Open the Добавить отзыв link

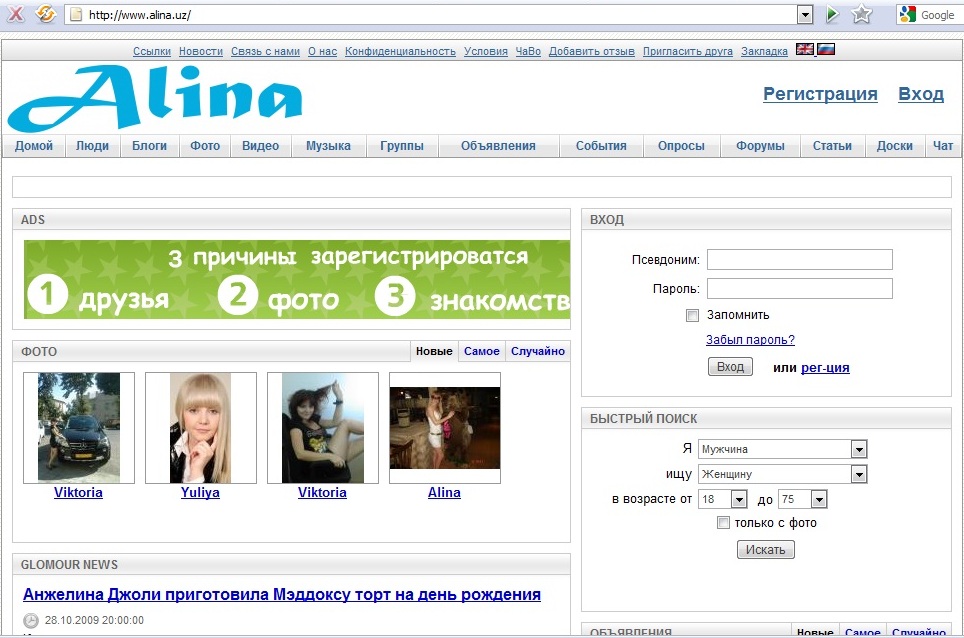click(x=591, y=52)
